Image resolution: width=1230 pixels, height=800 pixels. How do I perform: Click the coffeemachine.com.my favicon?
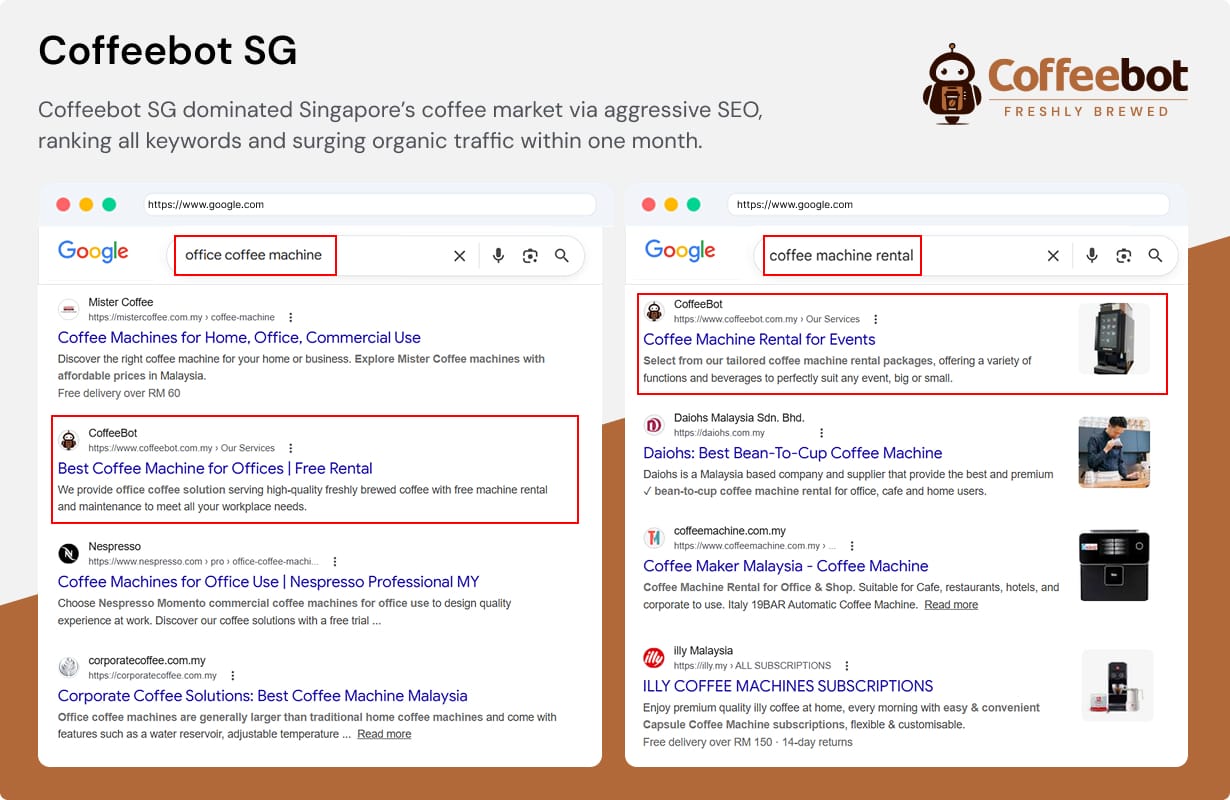654,538
